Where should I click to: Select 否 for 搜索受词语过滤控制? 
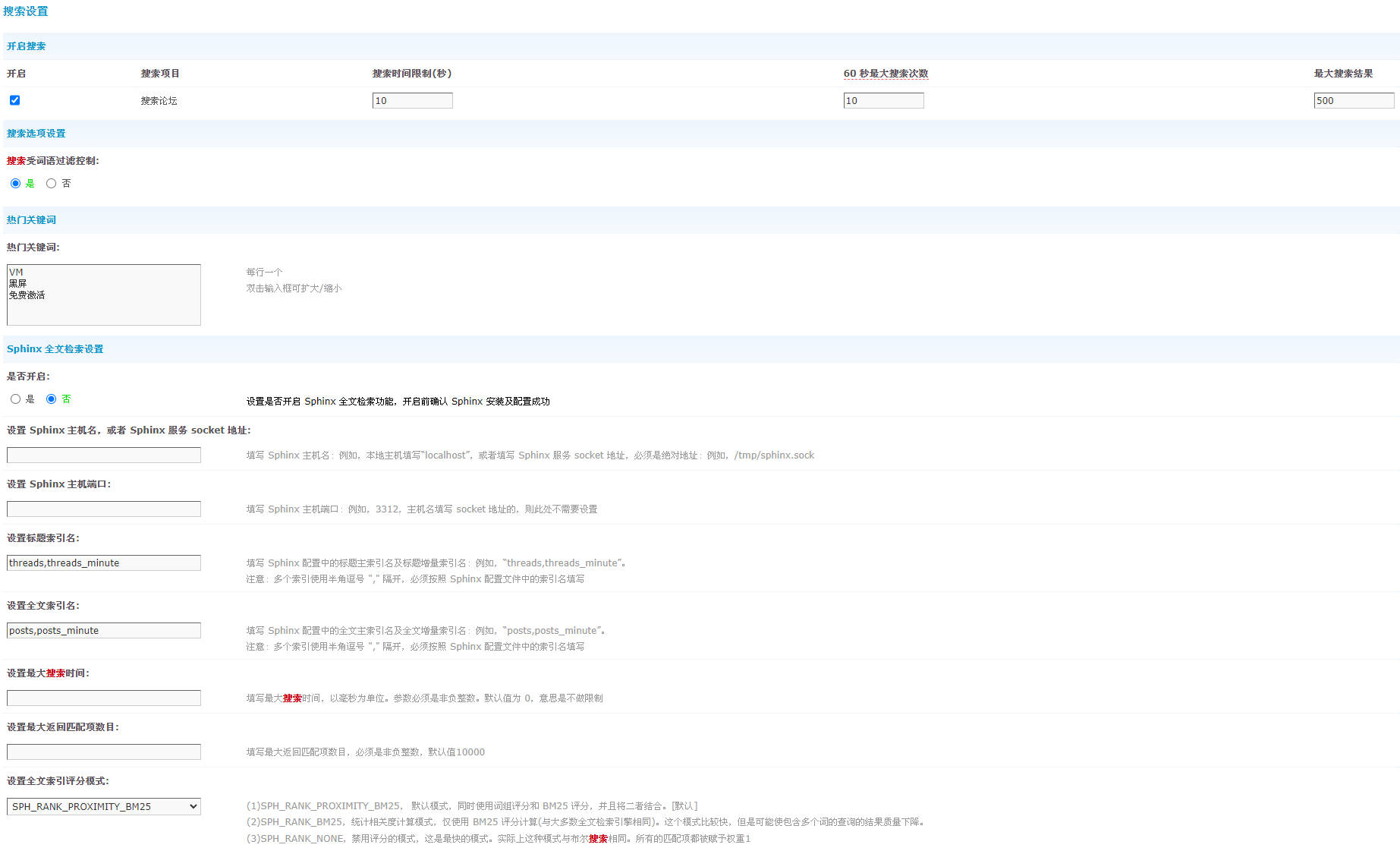[x=51, y=183]
